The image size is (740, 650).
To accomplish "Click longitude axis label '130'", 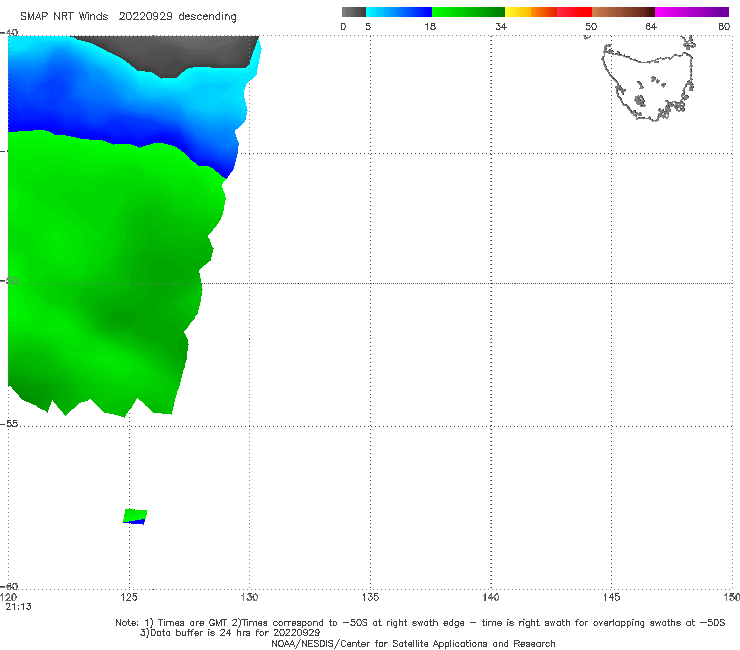I will 249,597.
